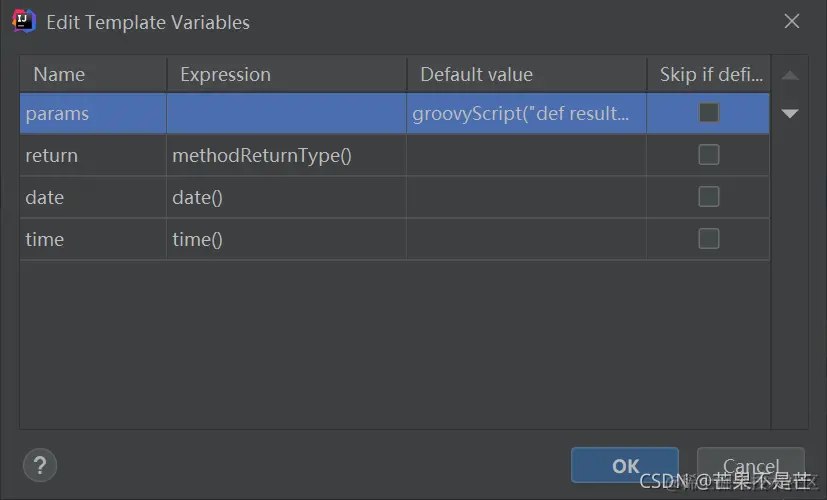
Task: Select the time variable name cell
Action: click(93, 239)
